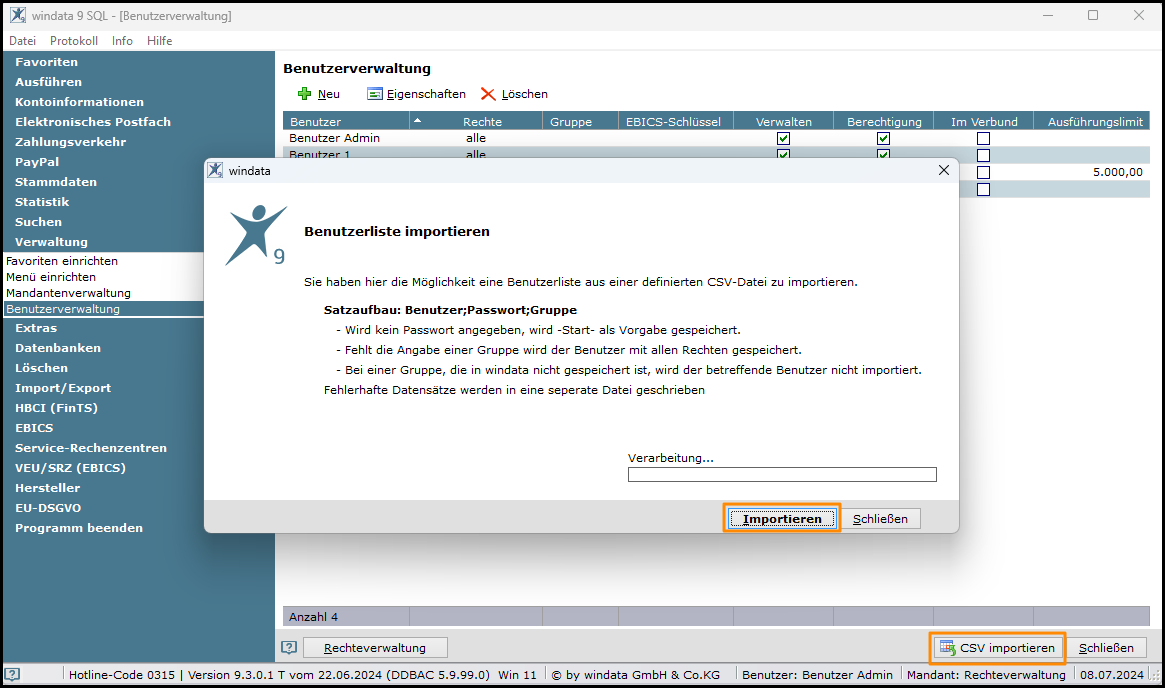
Task: Open the Hilfe menu
Action: coord(160,41)
